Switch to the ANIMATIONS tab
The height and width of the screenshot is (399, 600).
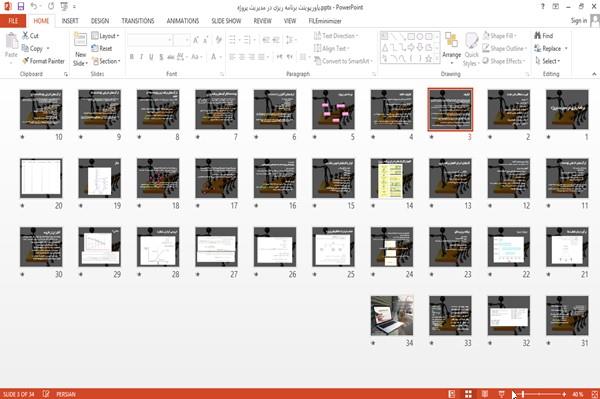click(x=183, y=21)
